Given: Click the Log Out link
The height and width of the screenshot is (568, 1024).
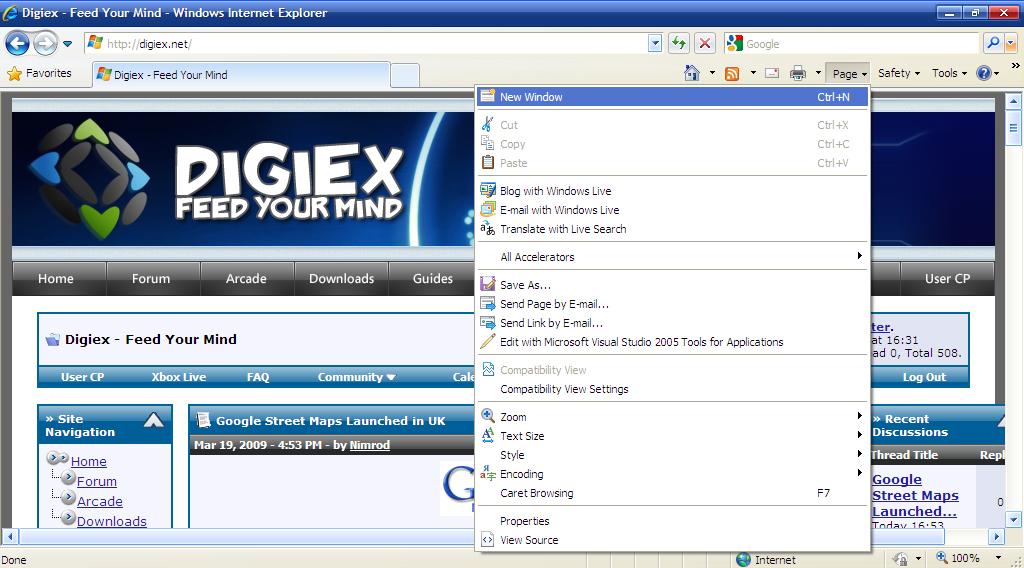Looking at the screenshot, I should (924, 377).
